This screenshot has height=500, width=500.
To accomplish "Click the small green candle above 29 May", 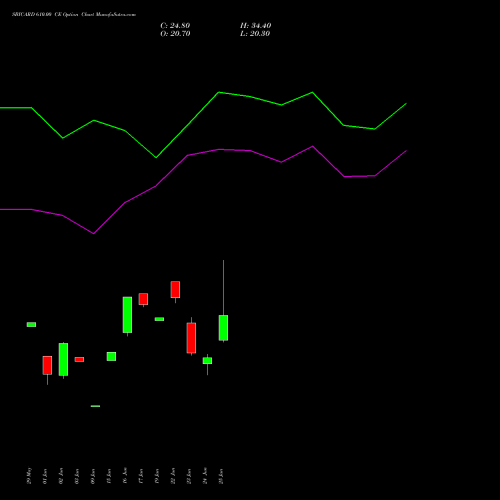I will coord(31,324).
